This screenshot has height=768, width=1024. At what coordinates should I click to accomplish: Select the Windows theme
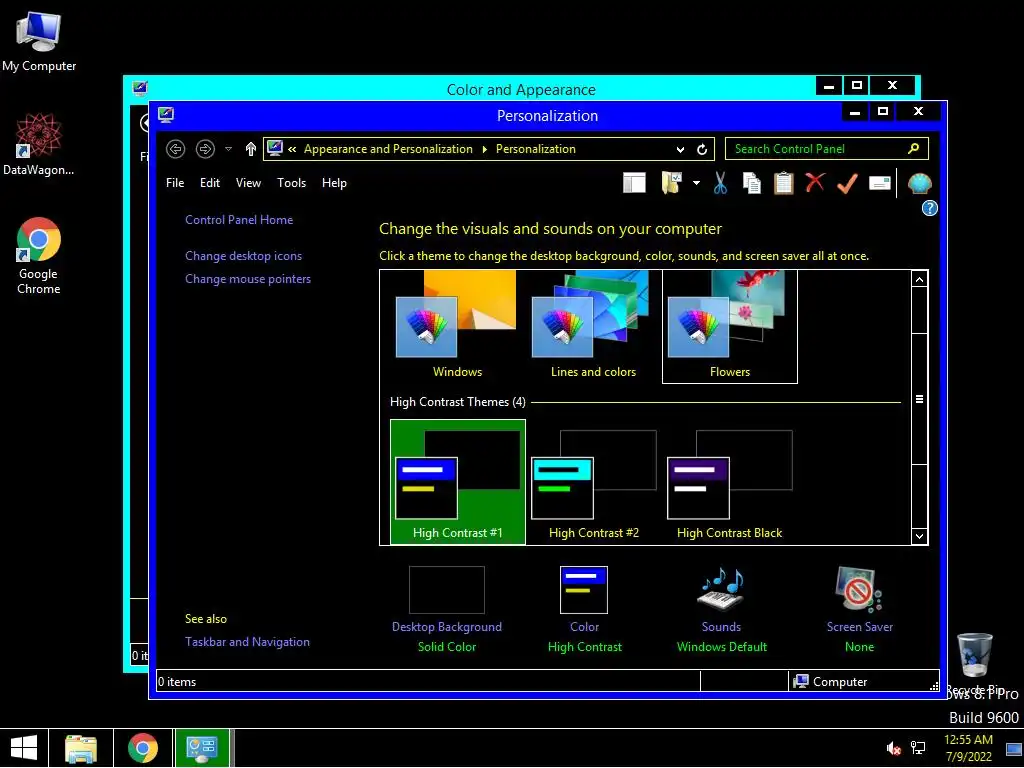(457, 326)
